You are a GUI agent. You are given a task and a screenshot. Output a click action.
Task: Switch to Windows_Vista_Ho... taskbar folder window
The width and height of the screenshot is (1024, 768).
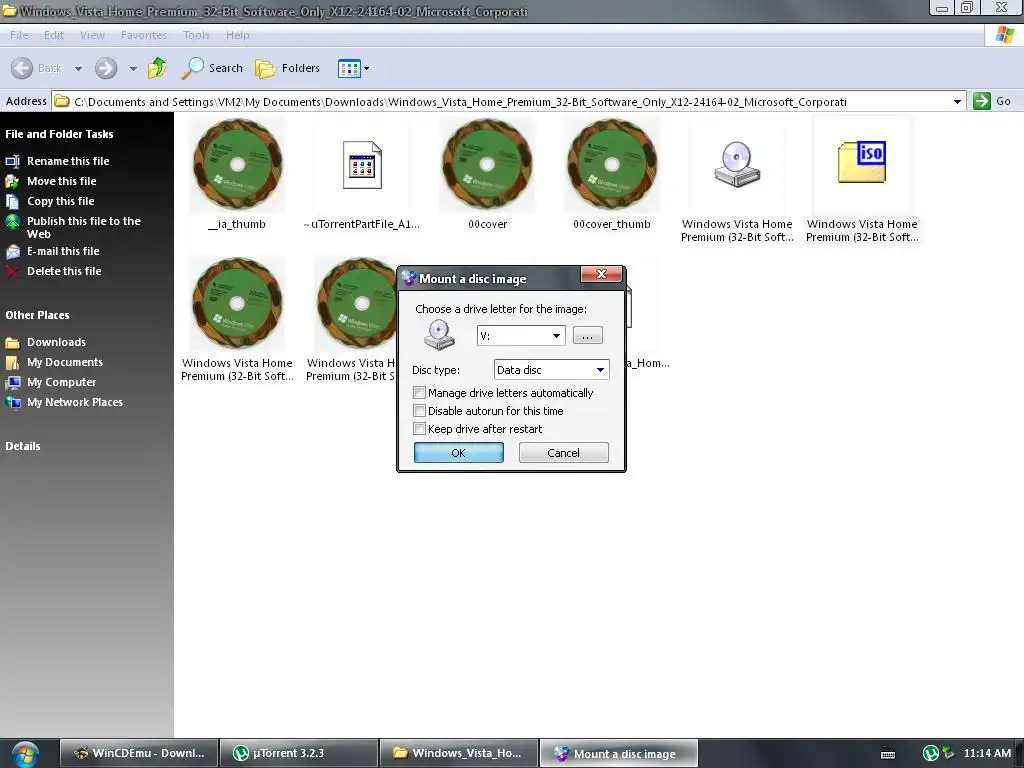(x=458, y=753)
